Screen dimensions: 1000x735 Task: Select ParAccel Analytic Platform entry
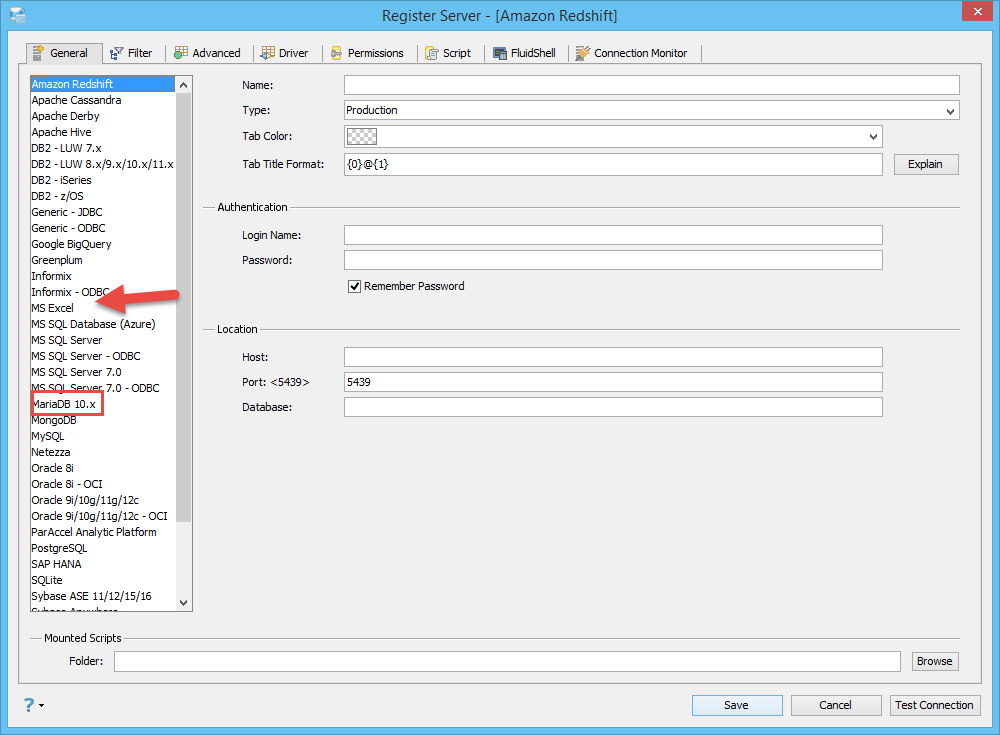(x=103, y=532)
